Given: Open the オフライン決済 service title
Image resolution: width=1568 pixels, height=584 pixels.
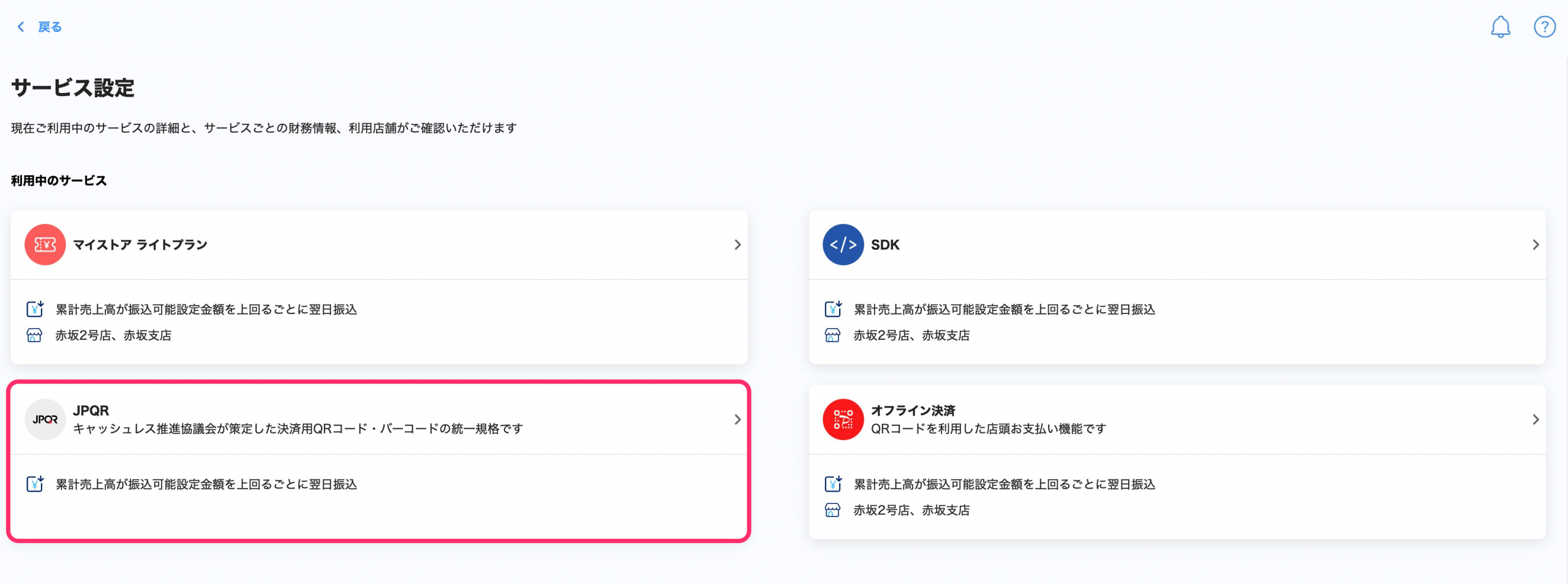Looking at the screenshot, I should coord(913,410).
